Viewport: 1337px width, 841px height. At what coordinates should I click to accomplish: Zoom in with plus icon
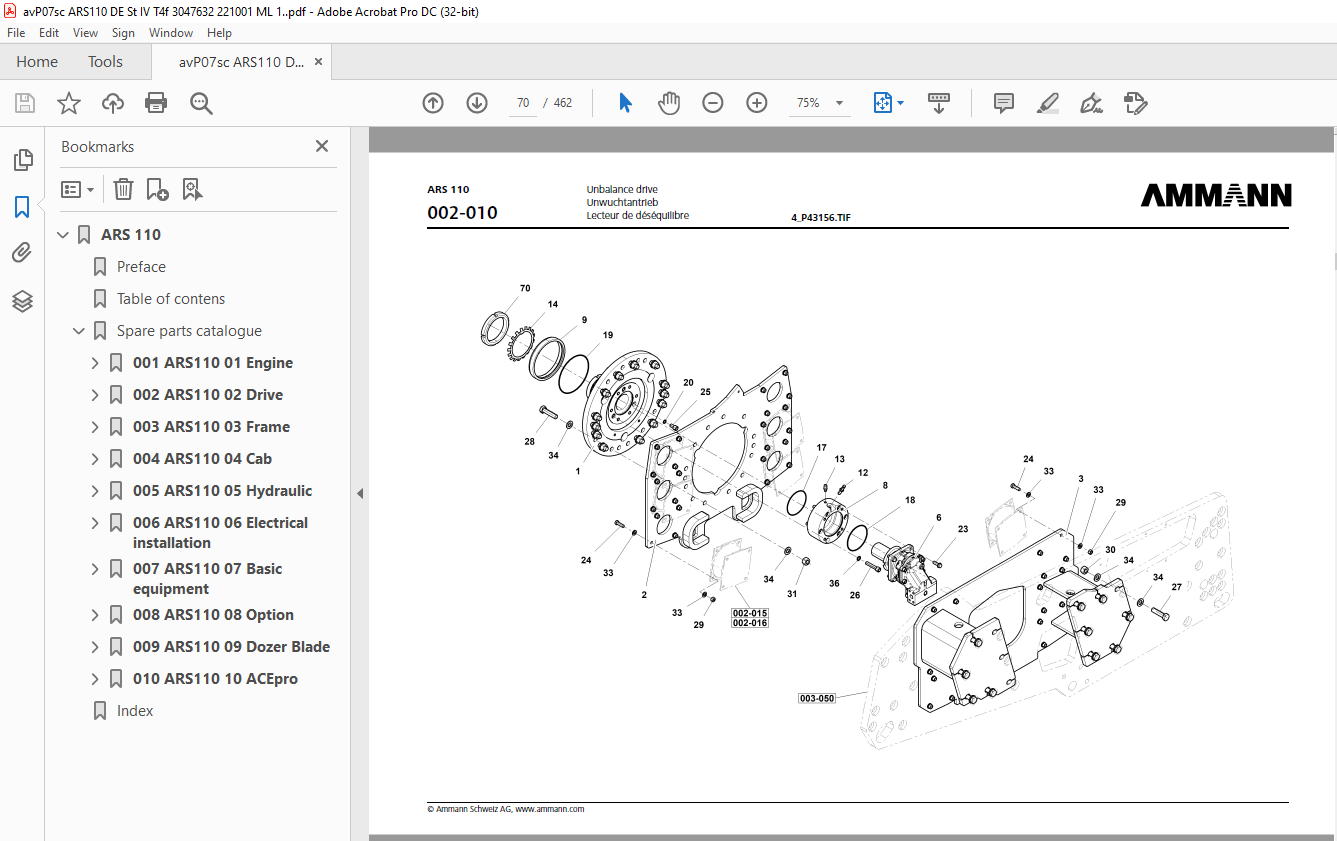click(757, 103)
